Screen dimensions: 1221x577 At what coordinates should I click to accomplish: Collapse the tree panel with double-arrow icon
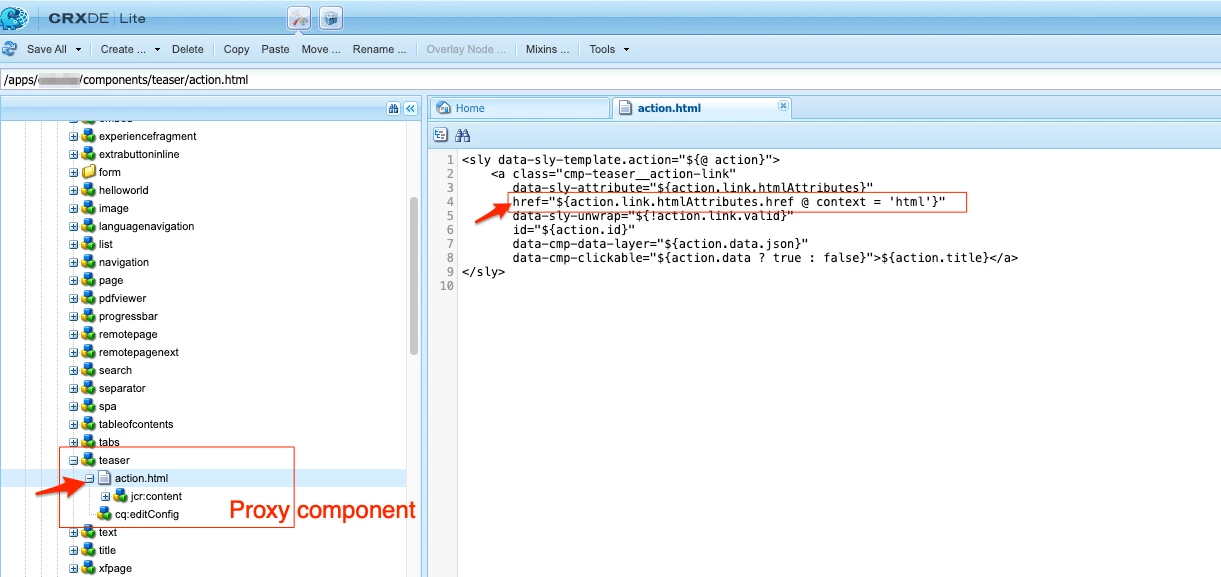click(410, 108)
